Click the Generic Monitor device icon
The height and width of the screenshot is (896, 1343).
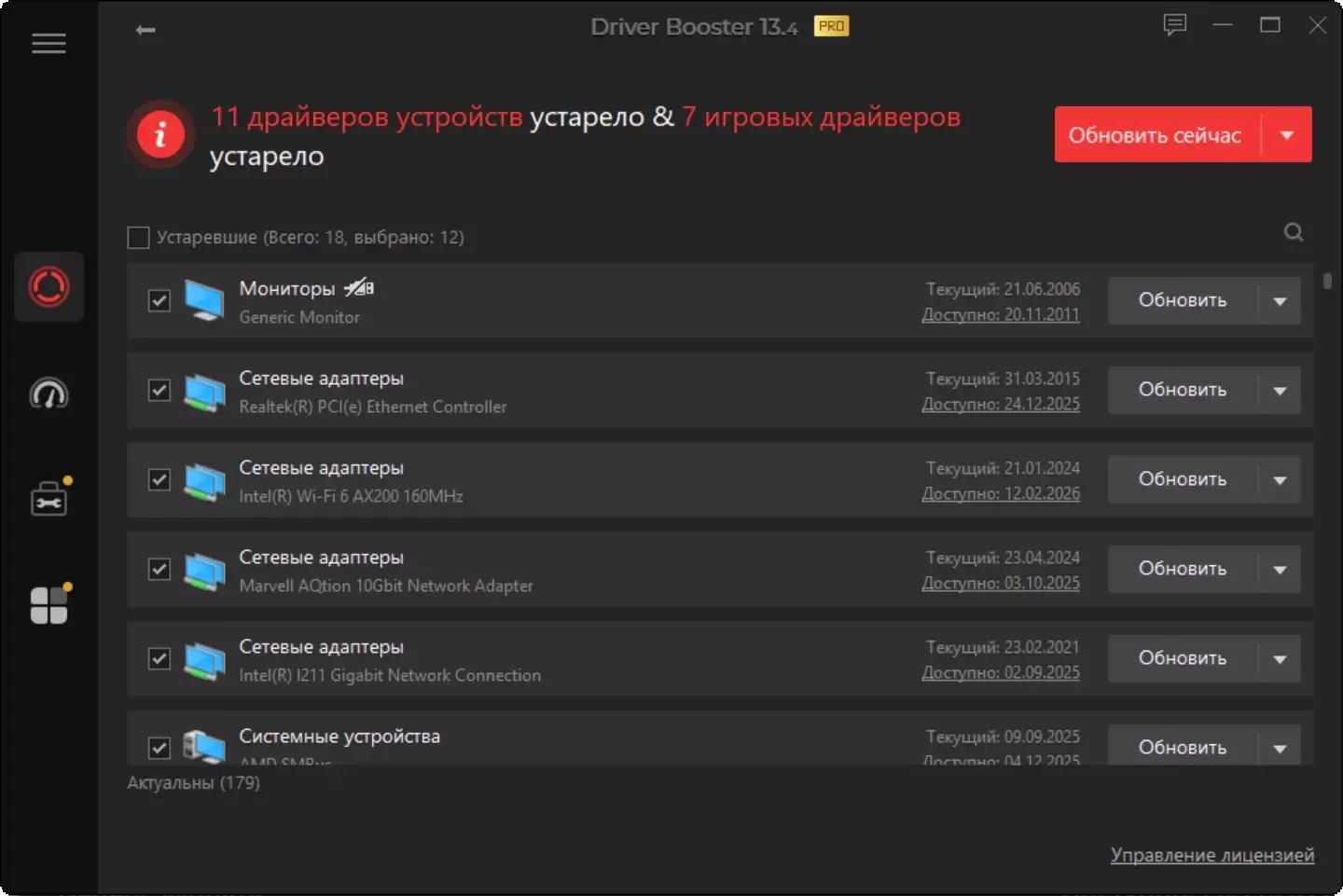(204, 300)
